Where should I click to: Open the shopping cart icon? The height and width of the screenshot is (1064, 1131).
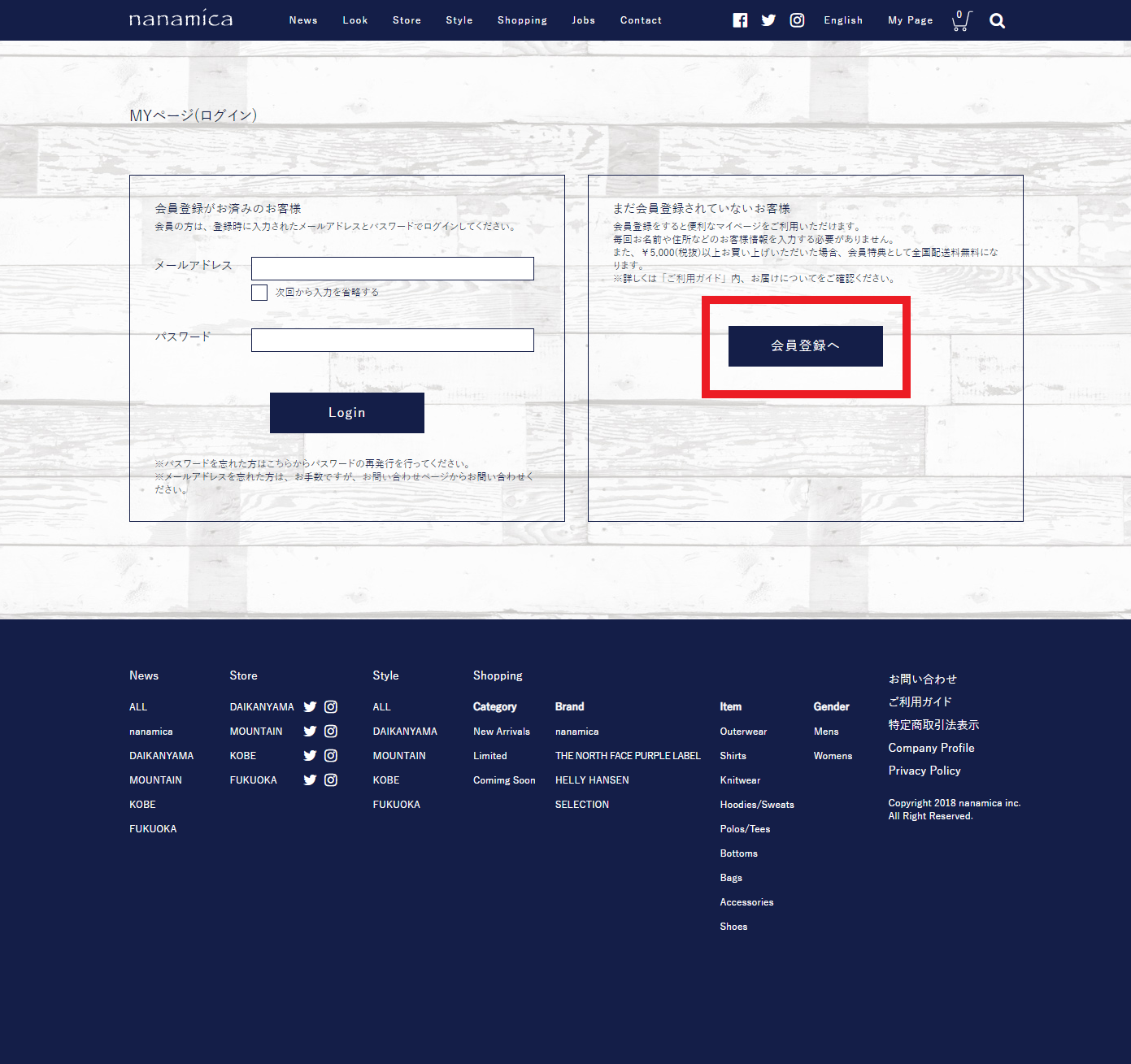pyautogui.click(x=961, y=21)
